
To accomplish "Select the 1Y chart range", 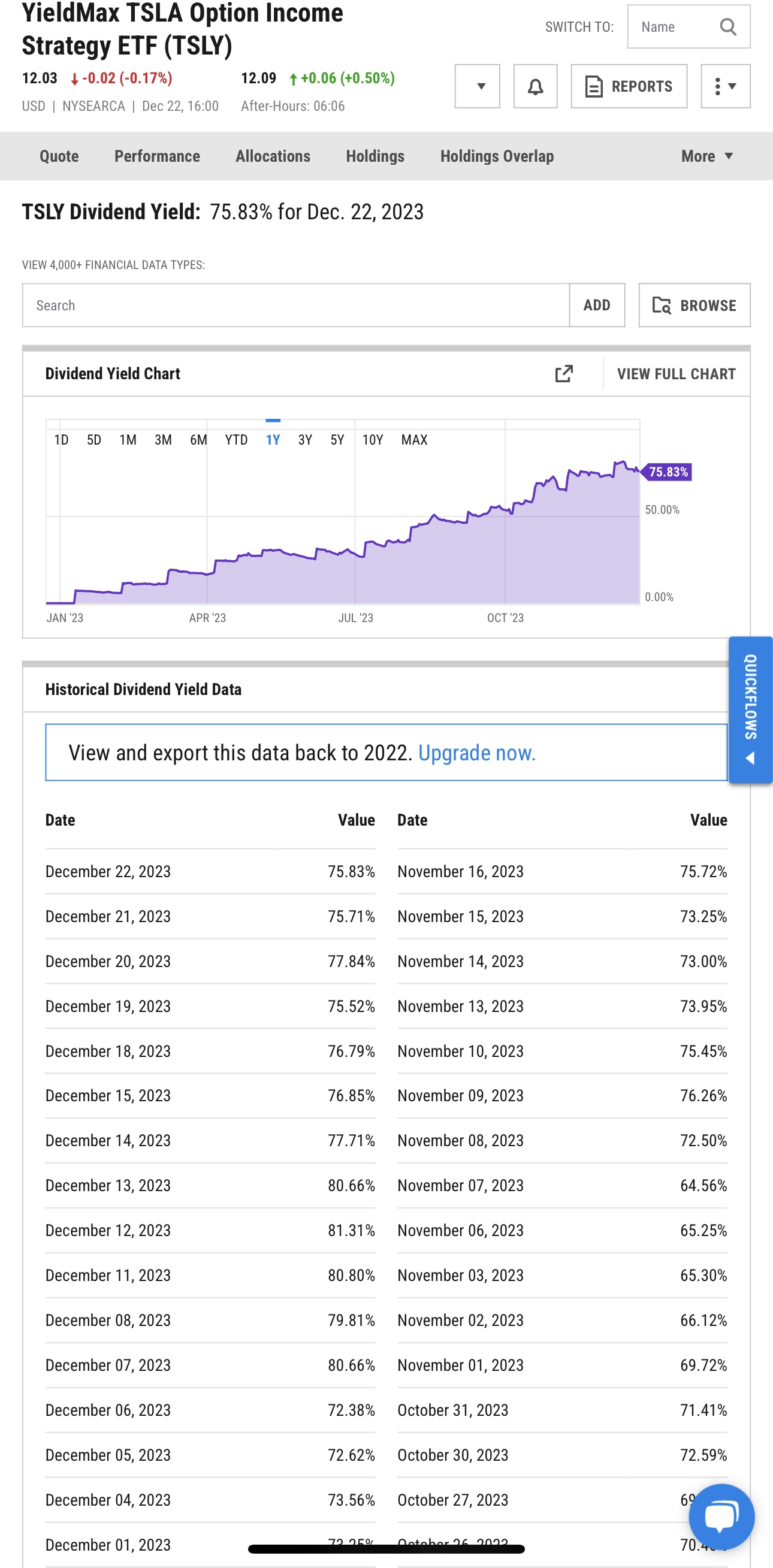I will (273, 440).
